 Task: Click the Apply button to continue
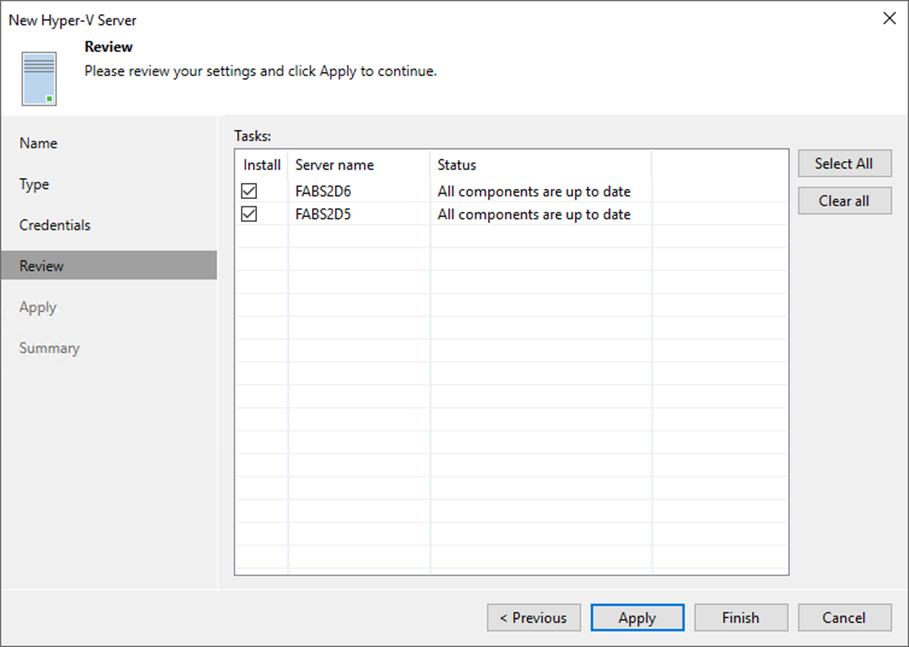637,617
